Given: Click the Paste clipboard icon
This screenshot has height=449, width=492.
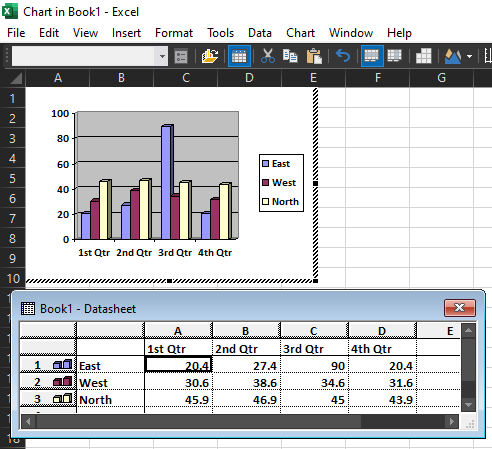Looking at the screenshot, I should [x=314, y=56].
